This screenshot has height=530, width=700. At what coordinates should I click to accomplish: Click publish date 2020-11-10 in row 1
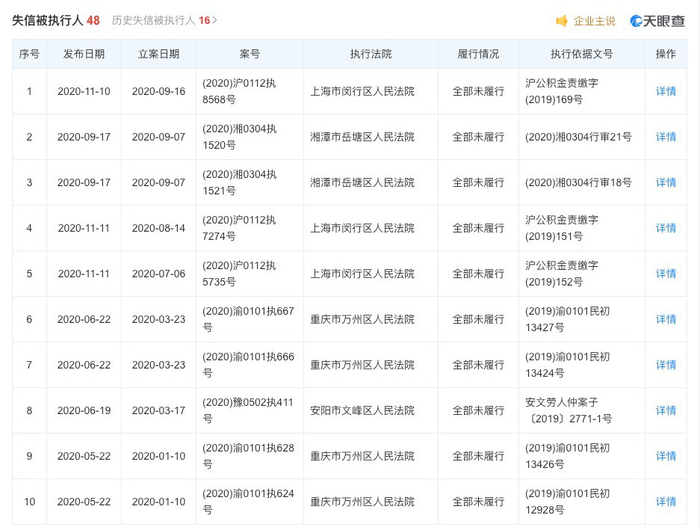tap(84, 91)
